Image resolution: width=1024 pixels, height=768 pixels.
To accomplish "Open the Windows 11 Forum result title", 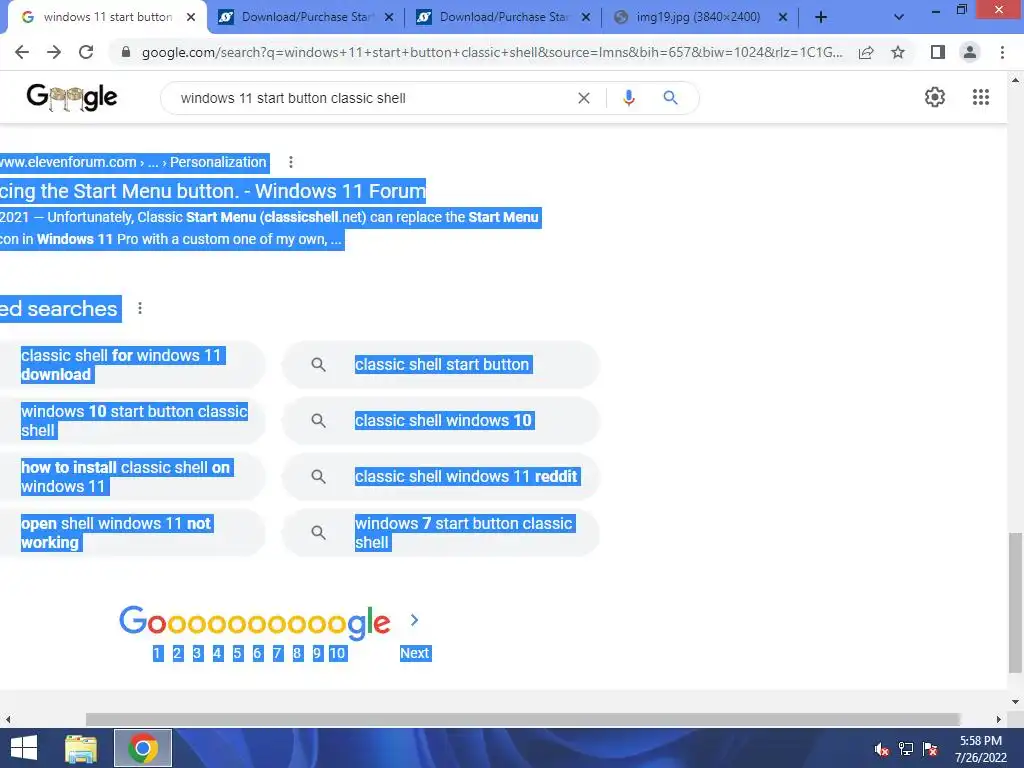I will click(x=213, y=191).
